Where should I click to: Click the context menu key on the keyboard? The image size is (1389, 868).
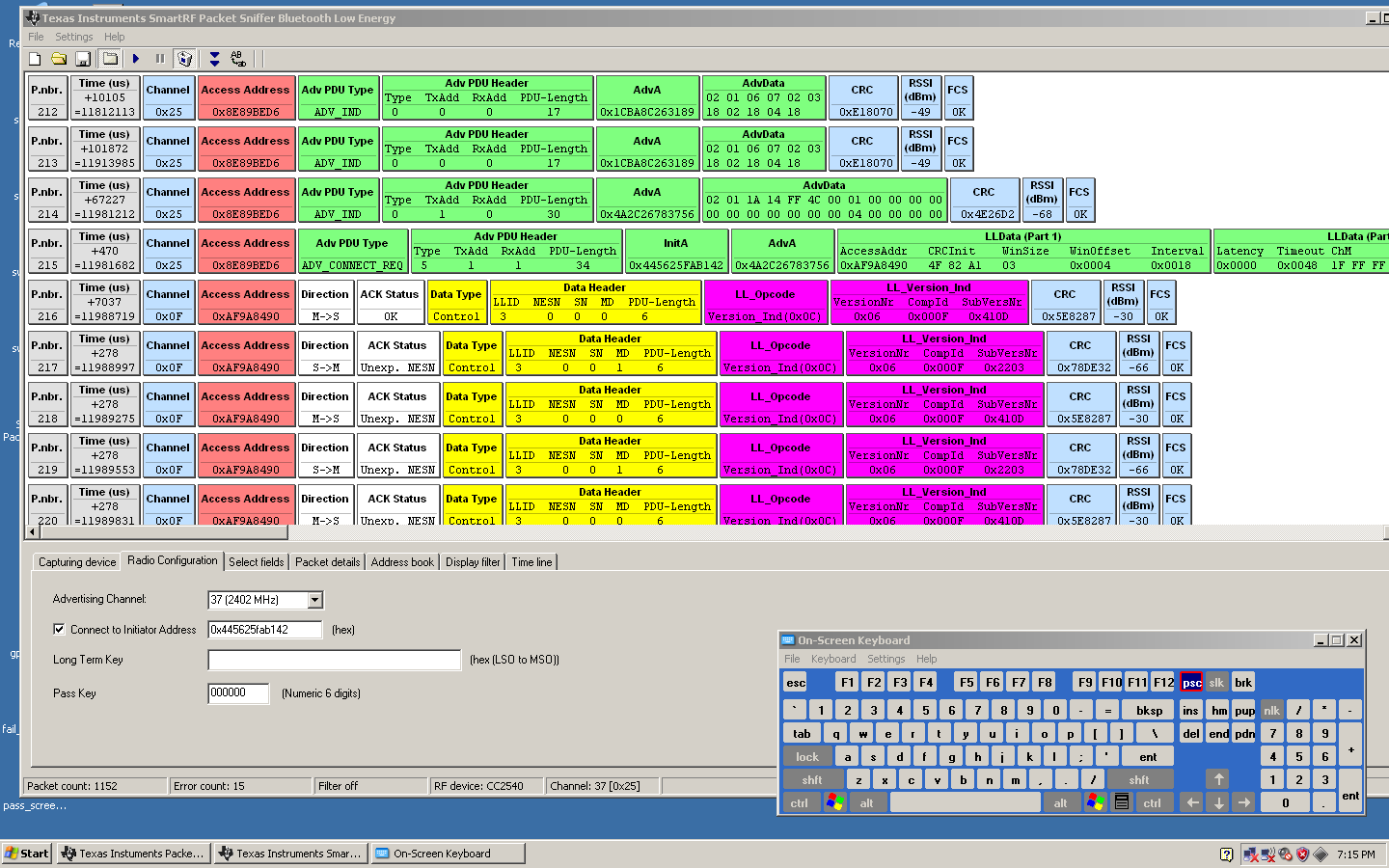(x=1122, y=803)
